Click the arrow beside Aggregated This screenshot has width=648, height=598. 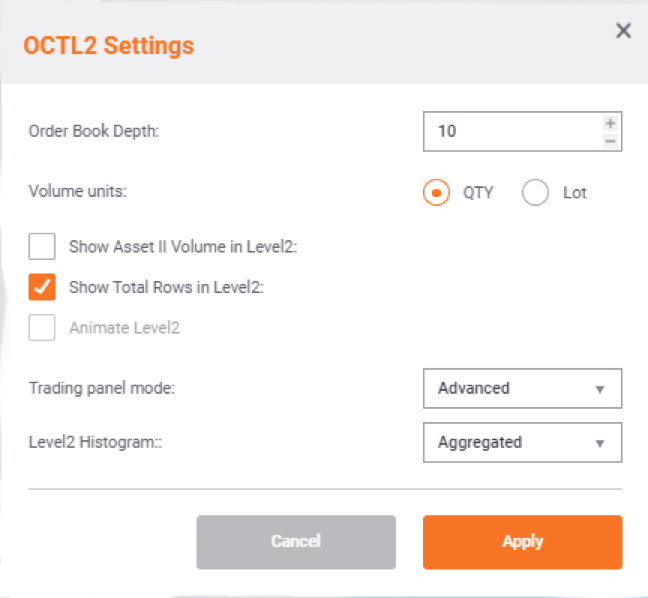click(600, 443)
